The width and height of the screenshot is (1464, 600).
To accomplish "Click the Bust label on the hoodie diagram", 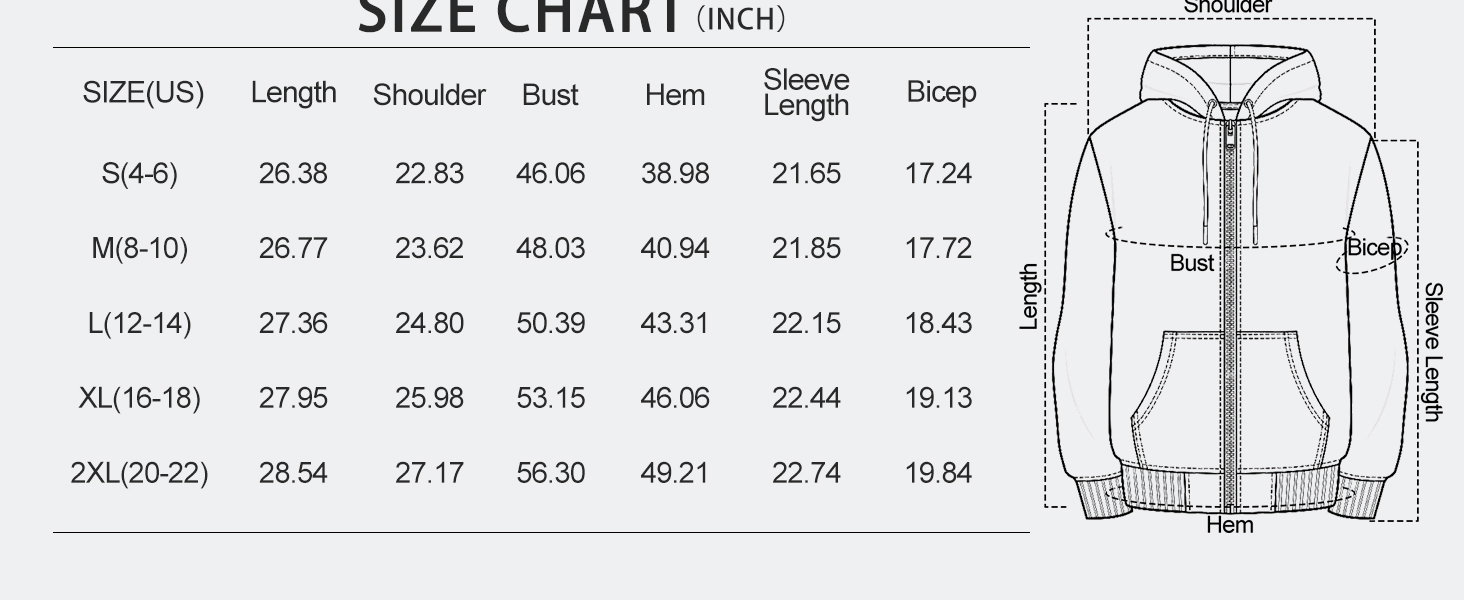I will tap(1192, 263).
